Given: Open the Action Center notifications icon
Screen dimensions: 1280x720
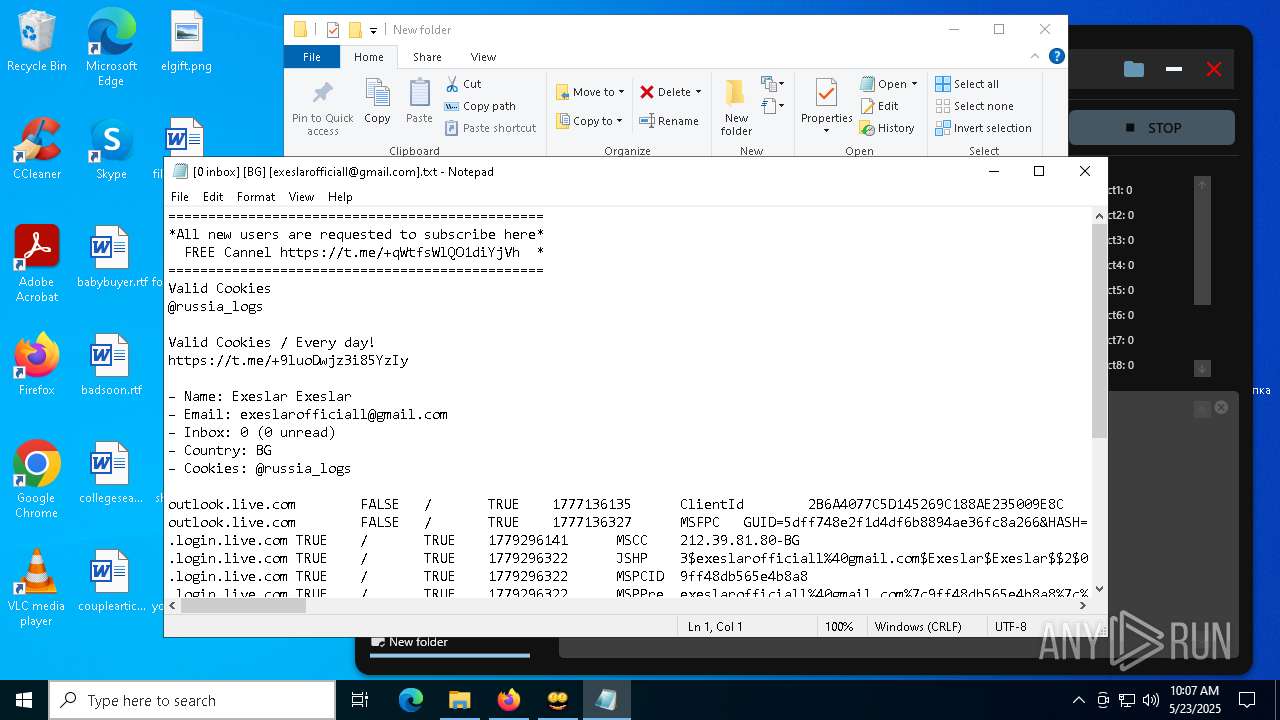Looking at the screenshot, I should 1247,700.
